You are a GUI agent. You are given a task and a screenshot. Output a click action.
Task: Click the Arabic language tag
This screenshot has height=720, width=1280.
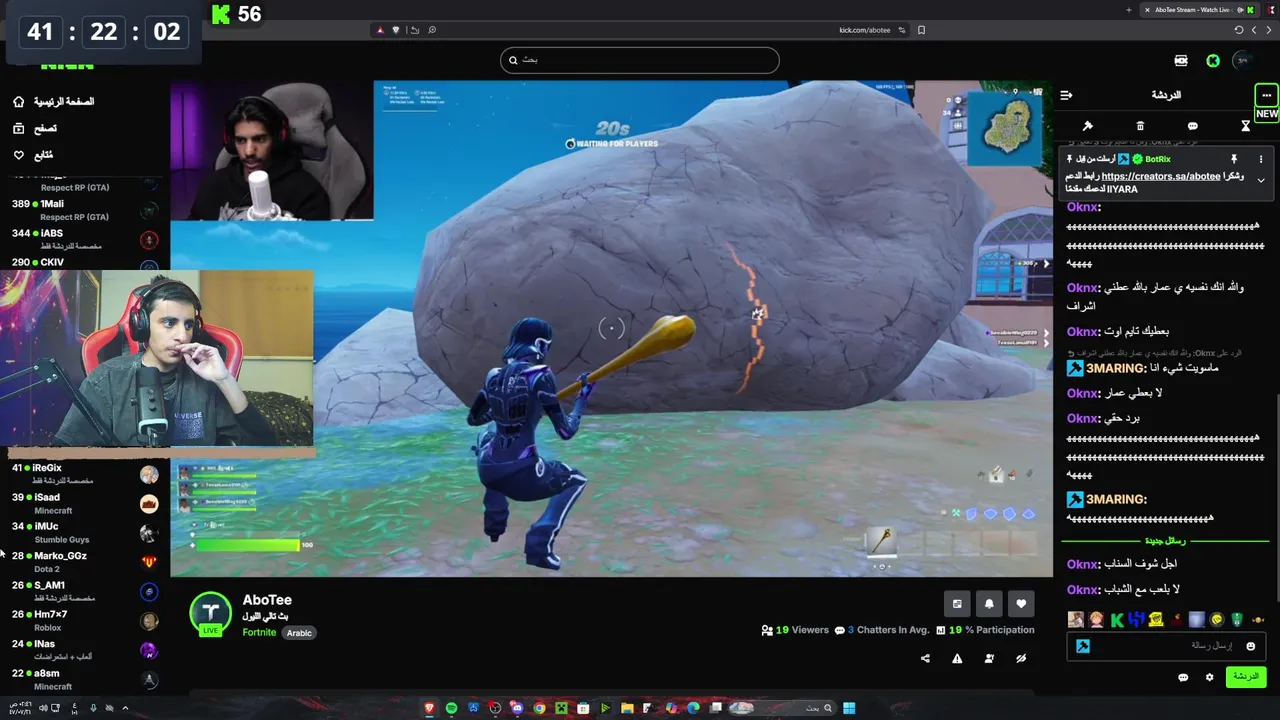299,633
